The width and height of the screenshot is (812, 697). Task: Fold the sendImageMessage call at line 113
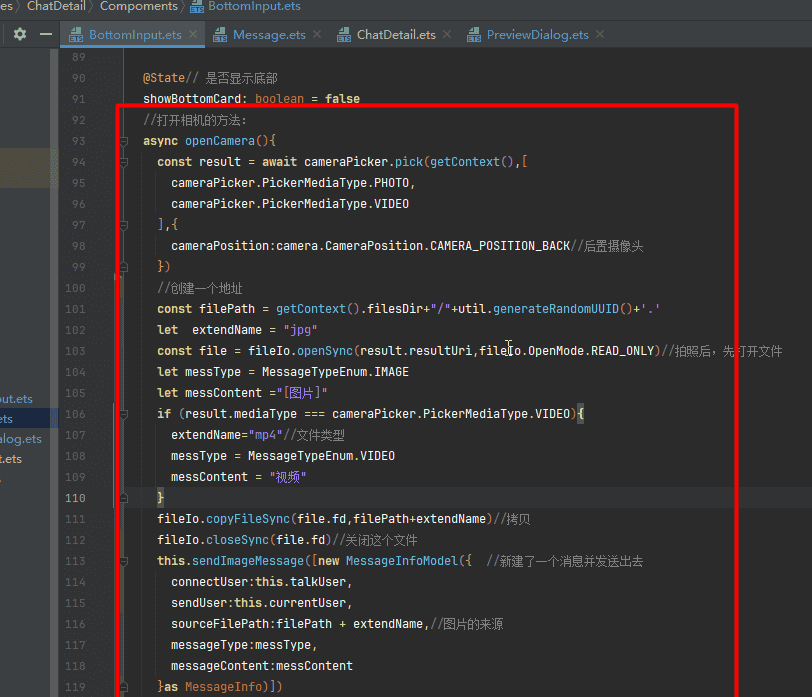click(x=123, y=561)
